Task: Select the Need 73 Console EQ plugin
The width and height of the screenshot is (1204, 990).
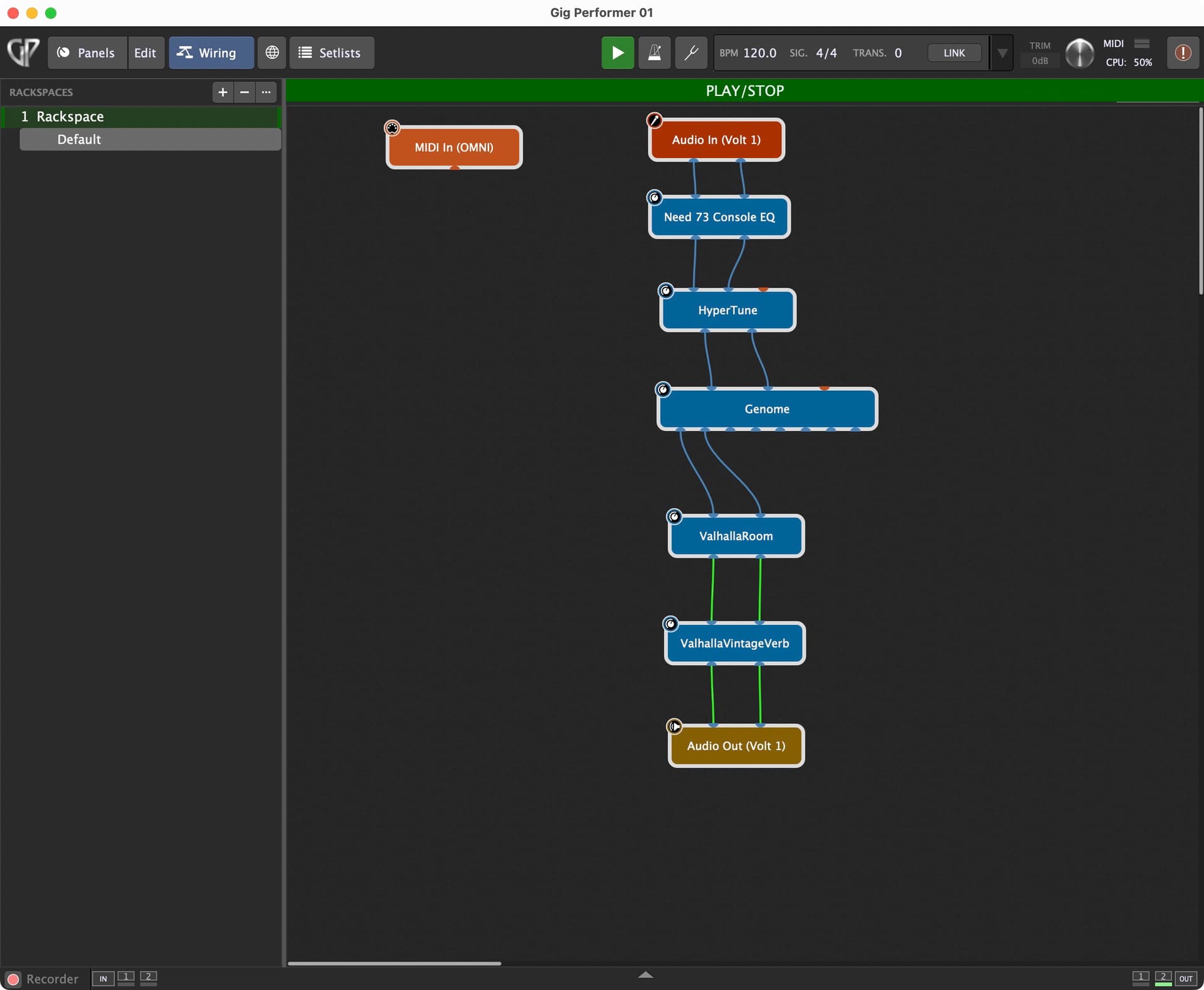Action: [x=719, y=217]
